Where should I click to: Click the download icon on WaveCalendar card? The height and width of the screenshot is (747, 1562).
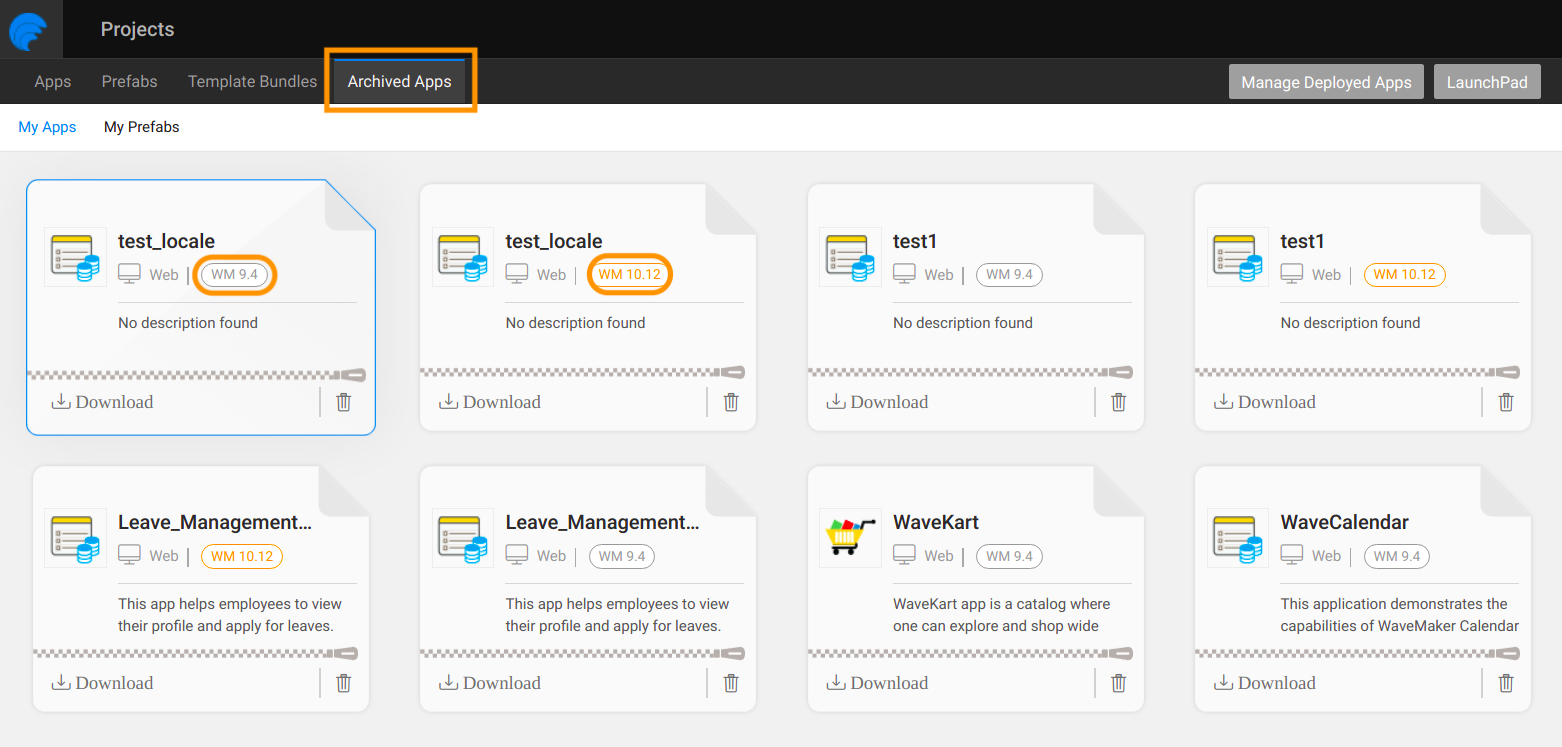coord(1222,683)
